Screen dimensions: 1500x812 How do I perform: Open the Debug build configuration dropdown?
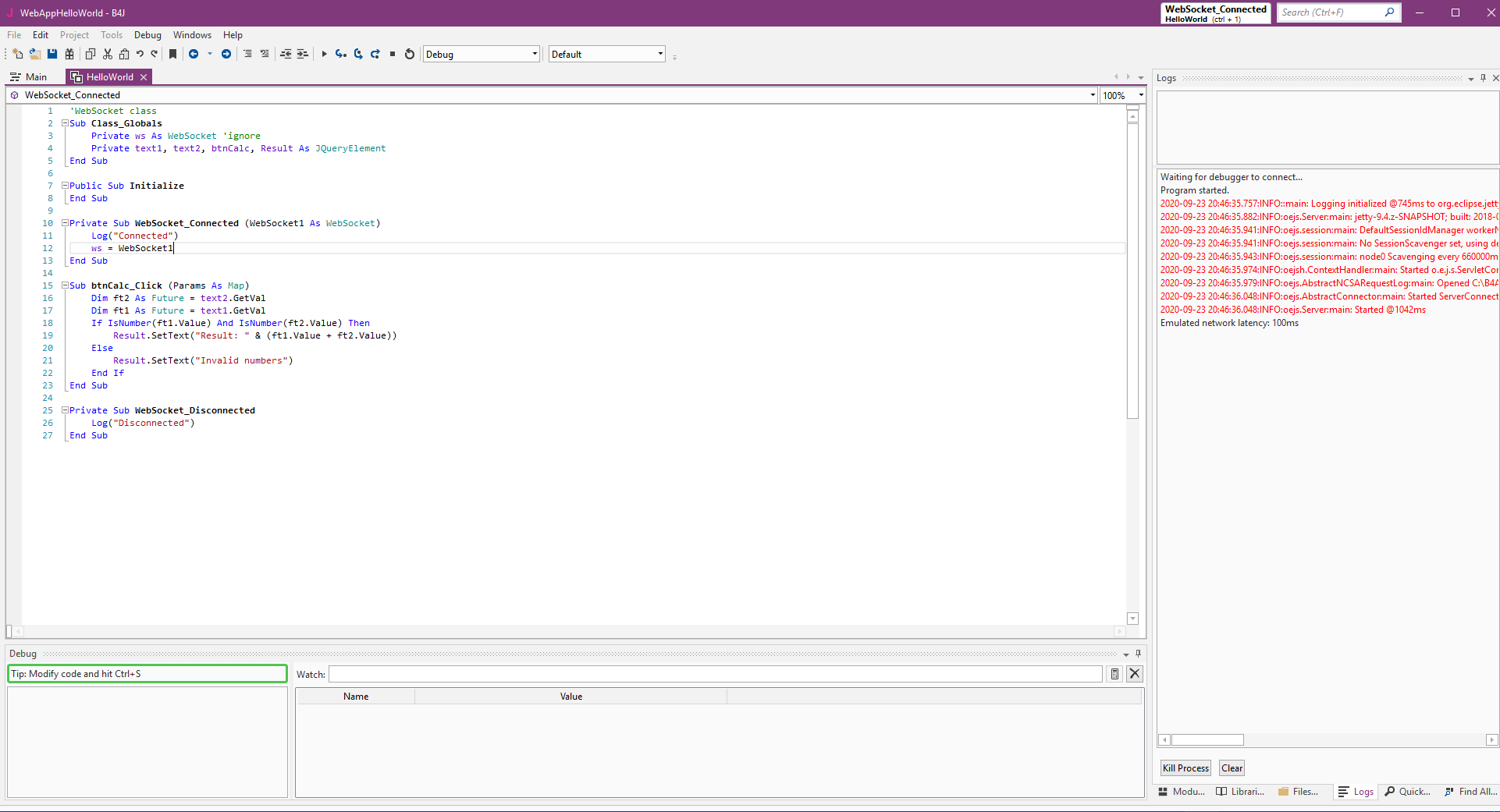pos(482,54)
